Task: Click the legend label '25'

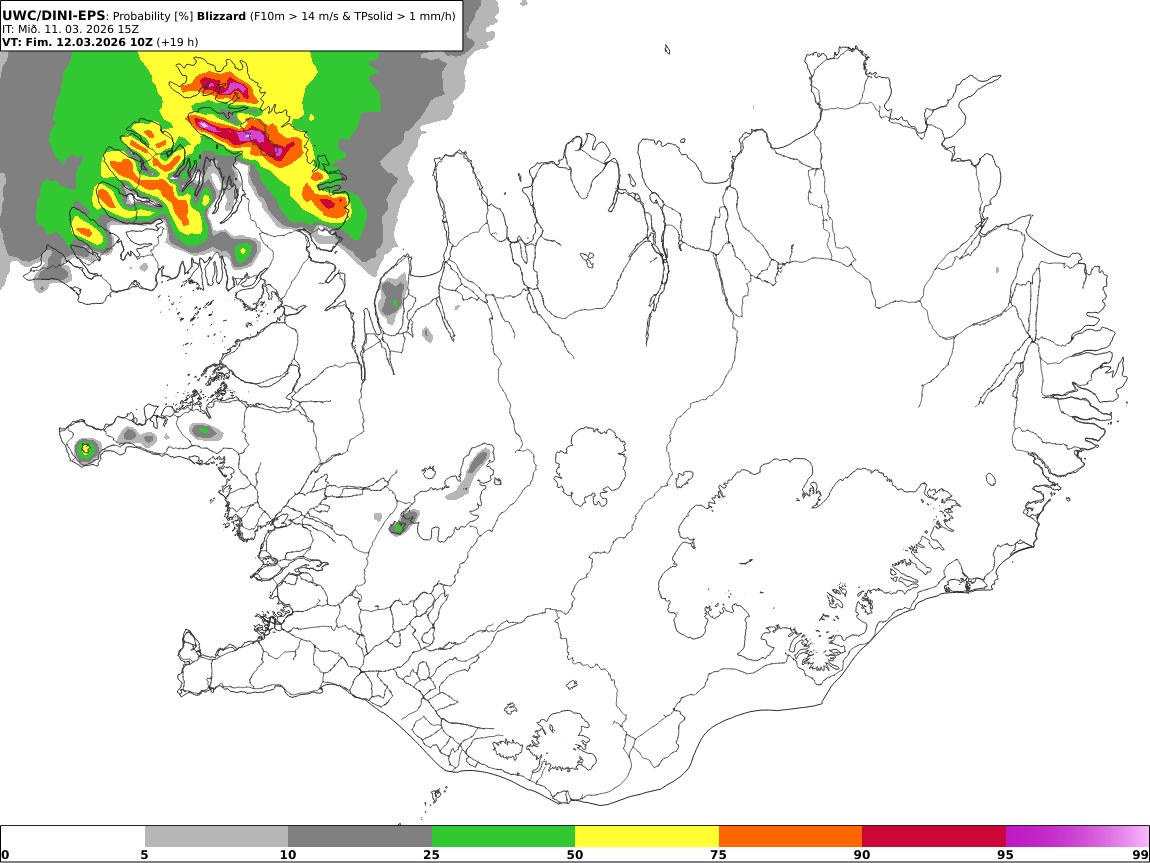Action: tap(431, 855)
